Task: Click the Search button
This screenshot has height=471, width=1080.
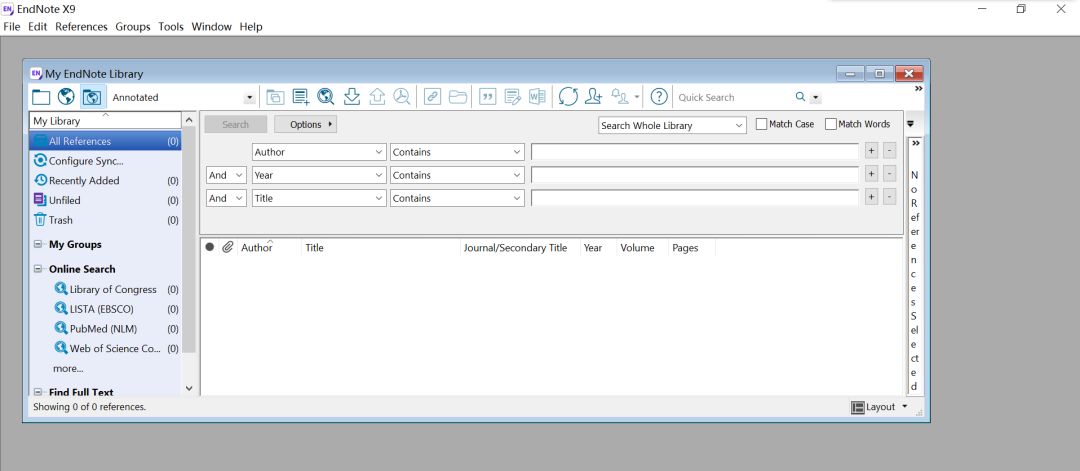Action: tap(236, 125)
